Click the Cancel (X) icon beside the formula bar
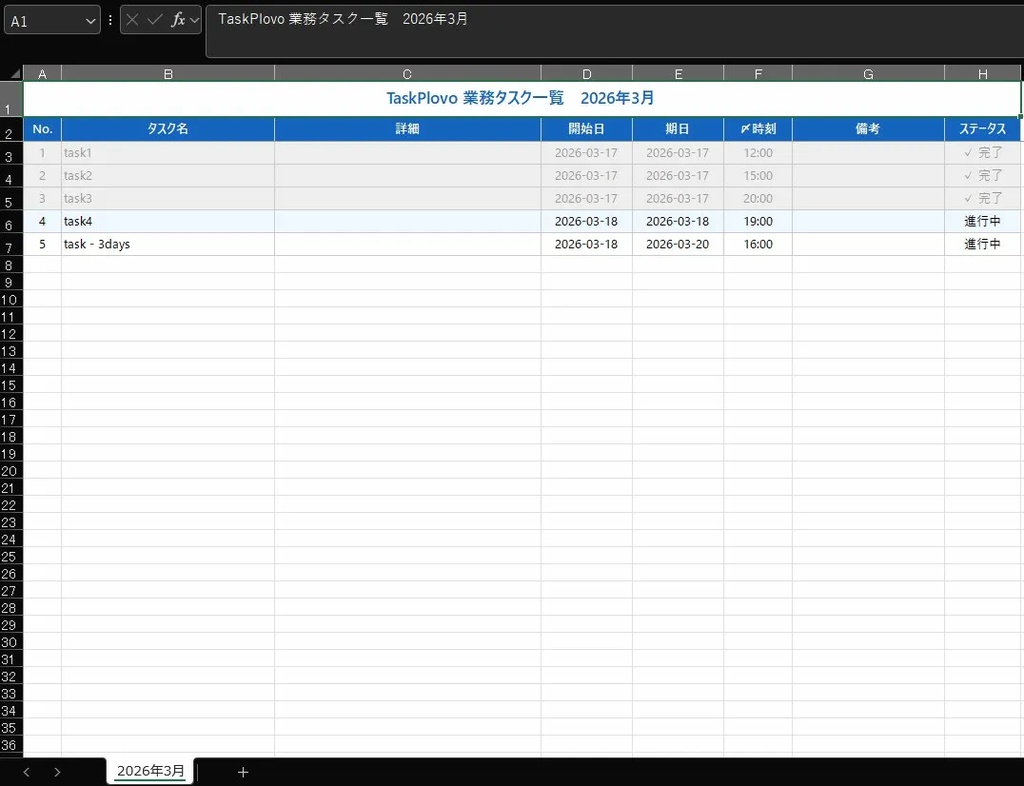1024x786 pixels. click(131, 20)
